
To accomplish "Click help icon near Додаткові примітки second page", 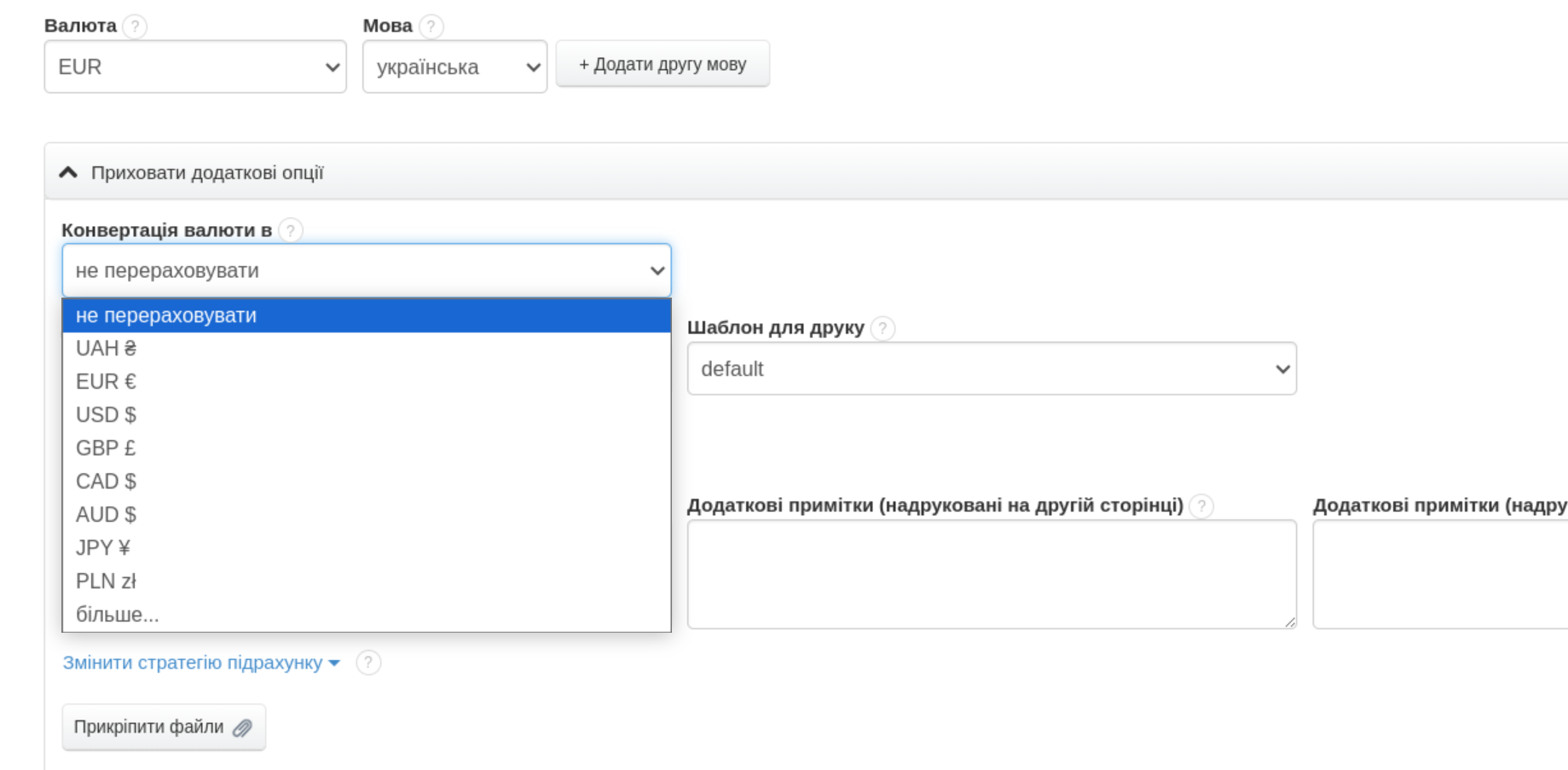I will click(1201, 507).
